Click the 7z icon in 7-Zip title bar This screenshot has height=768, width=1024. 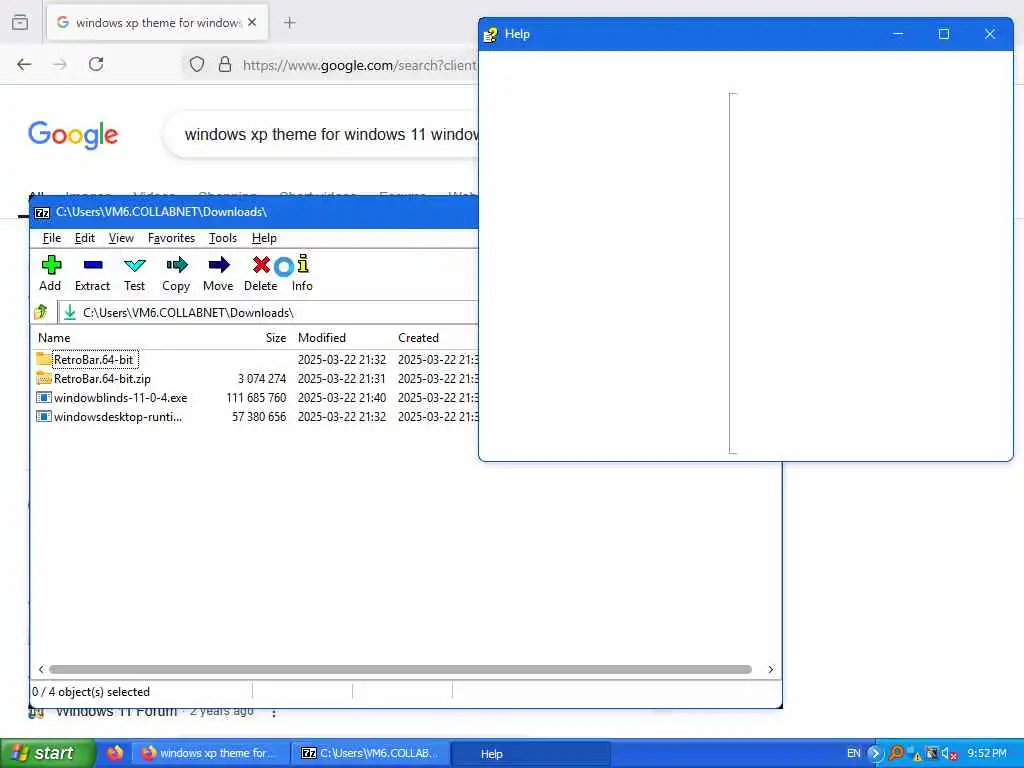42,213
